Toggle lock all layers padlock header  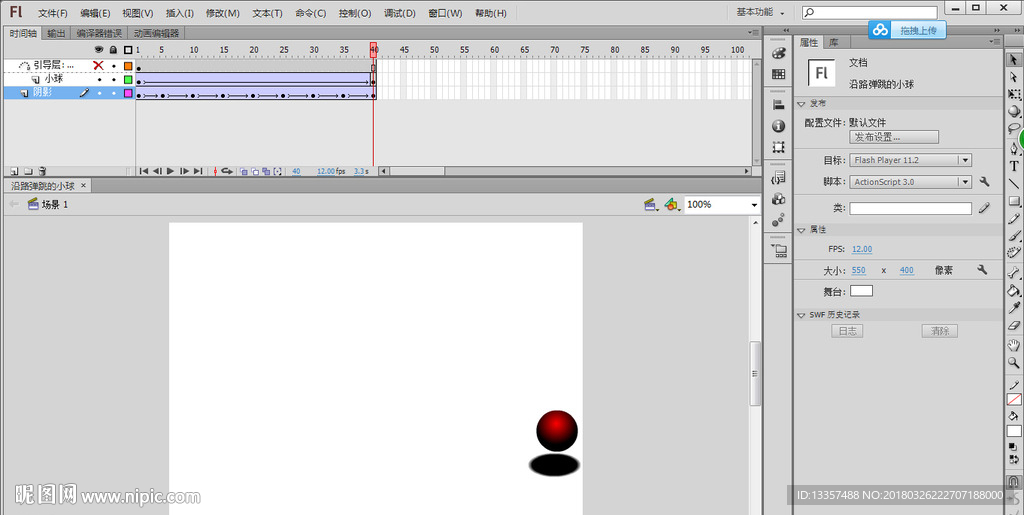113,50
